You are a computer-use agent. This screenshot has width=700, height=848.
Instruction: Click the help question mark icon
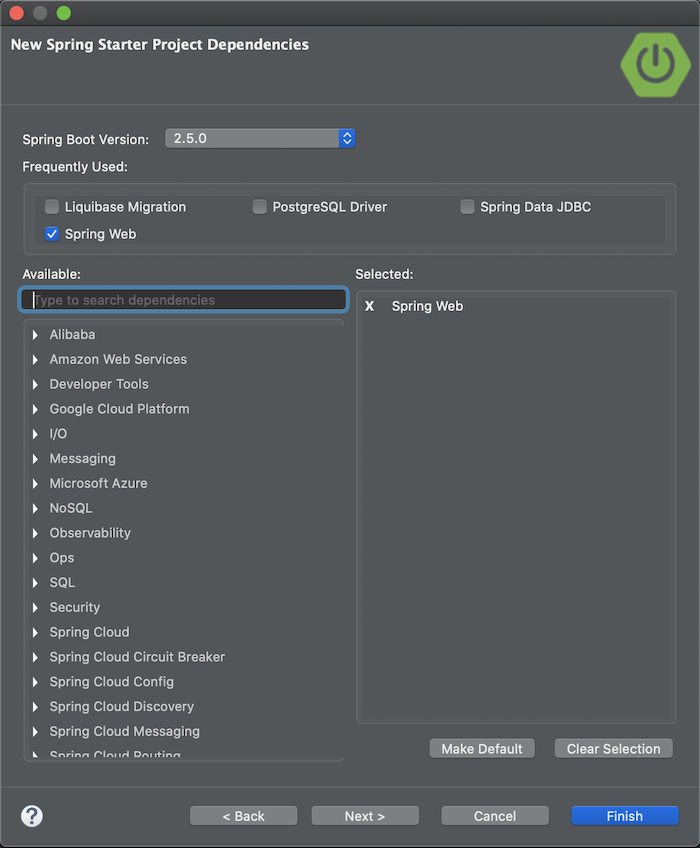(x=31, y=815)
